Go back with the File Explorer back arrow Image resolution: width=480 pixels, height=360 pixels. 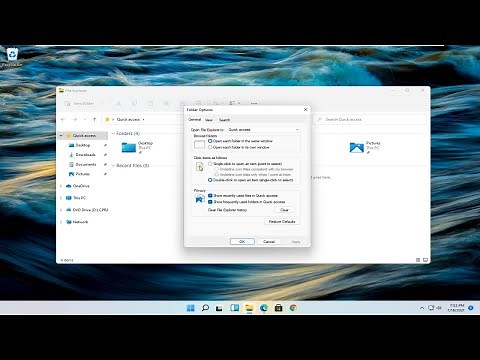tap(63, 119)
